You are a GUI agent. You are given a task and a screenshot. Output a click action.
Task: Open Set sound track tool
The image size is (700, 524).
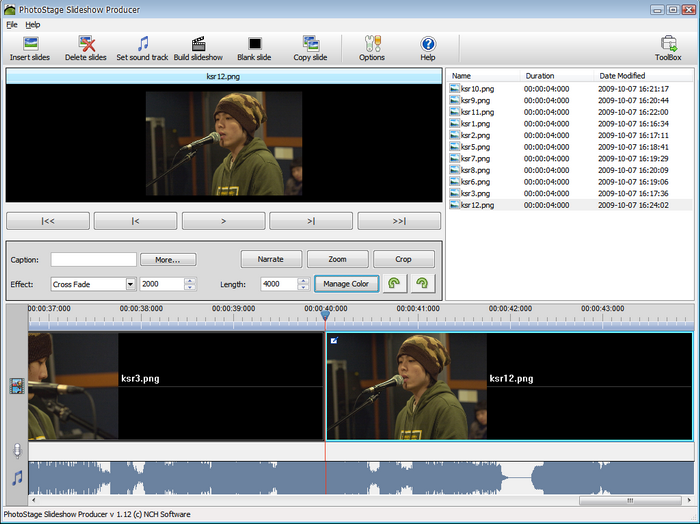click(142, 44)
